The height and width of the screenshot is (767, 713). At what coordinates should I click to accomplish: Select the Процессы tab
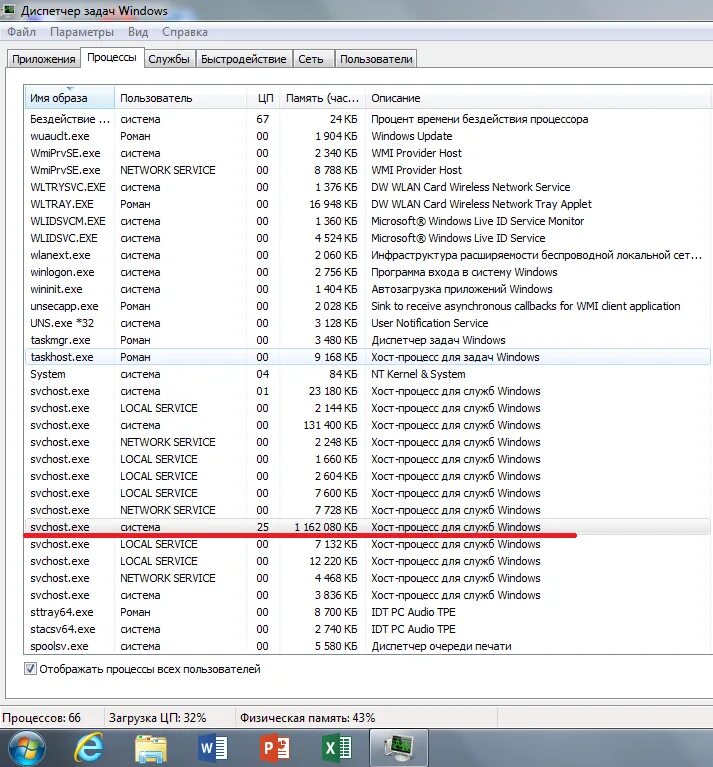pos(111,58)
